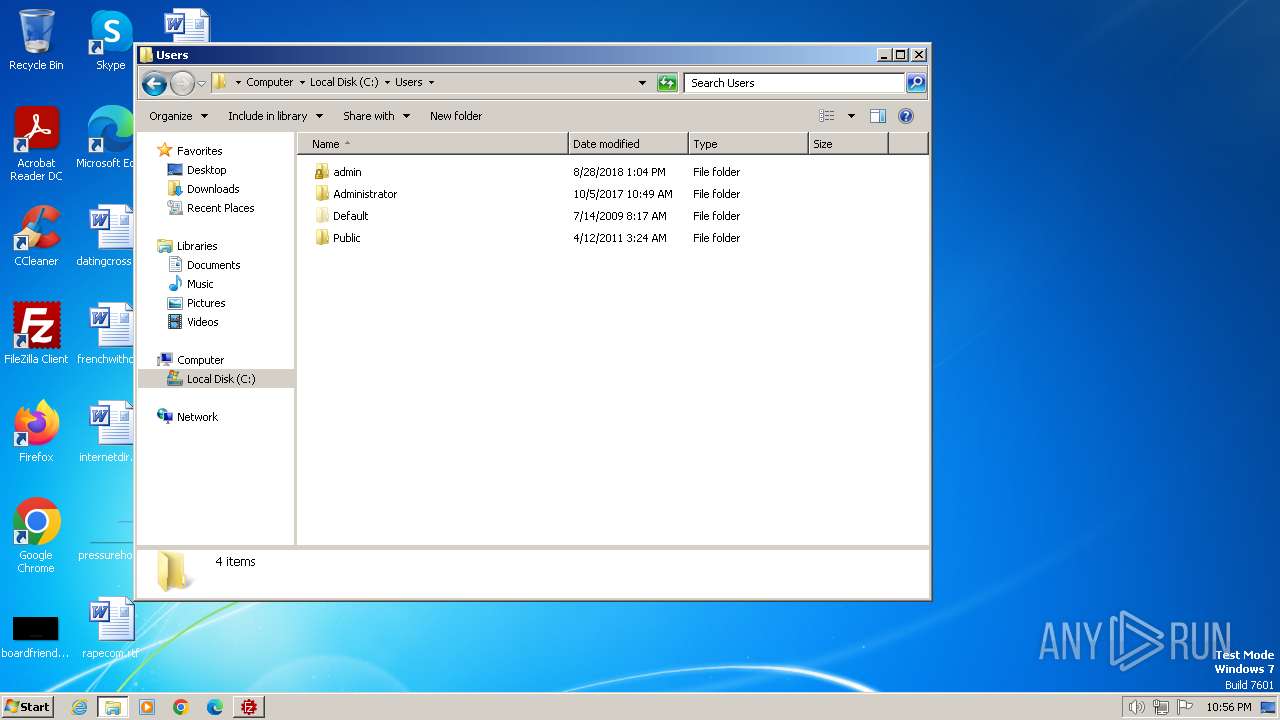Select the Public folder
This screenshot has height=720, width=1280.
346,238
